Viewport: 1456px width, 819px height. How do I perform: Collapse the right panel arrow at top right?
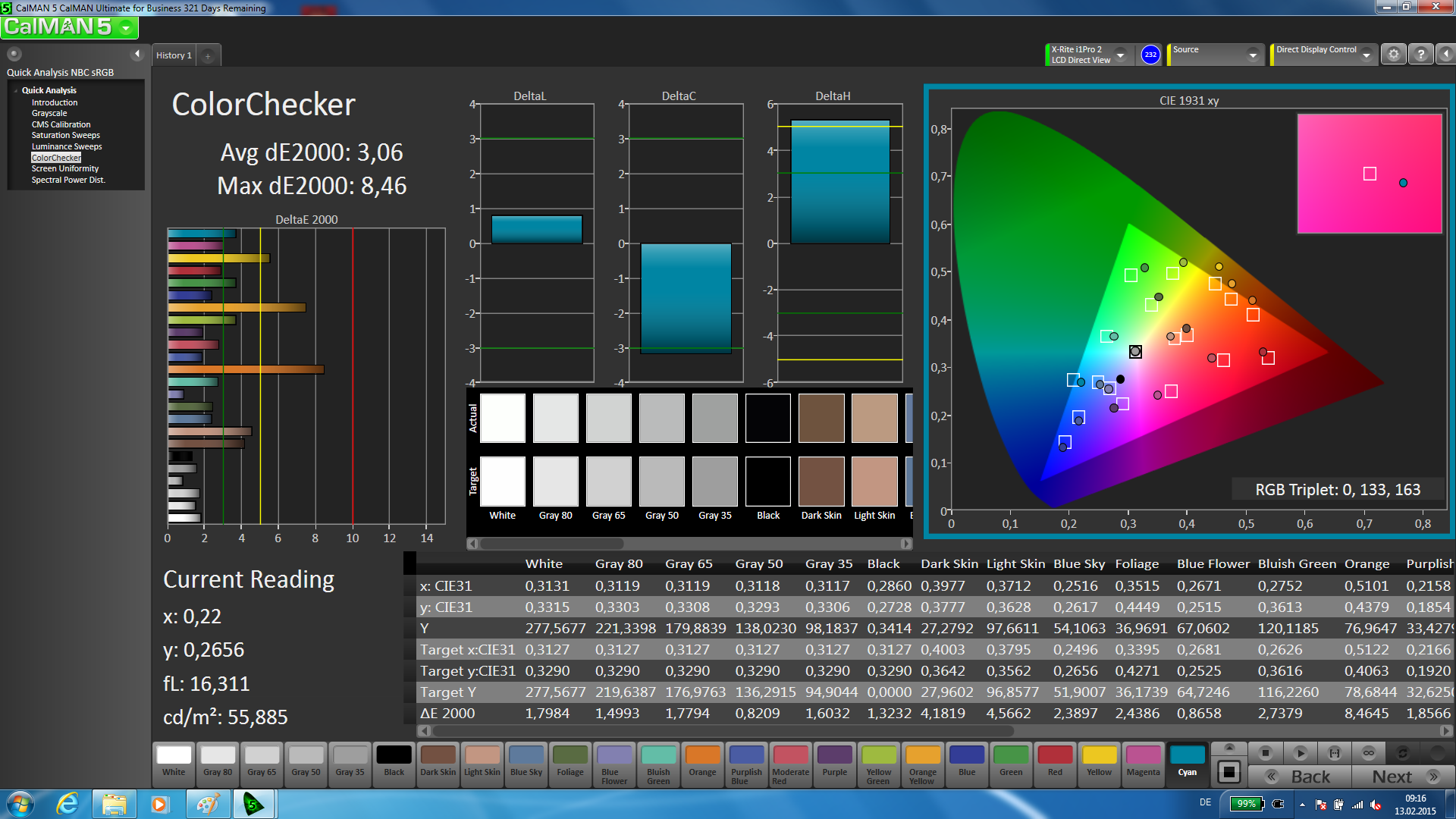point(1446,55)
